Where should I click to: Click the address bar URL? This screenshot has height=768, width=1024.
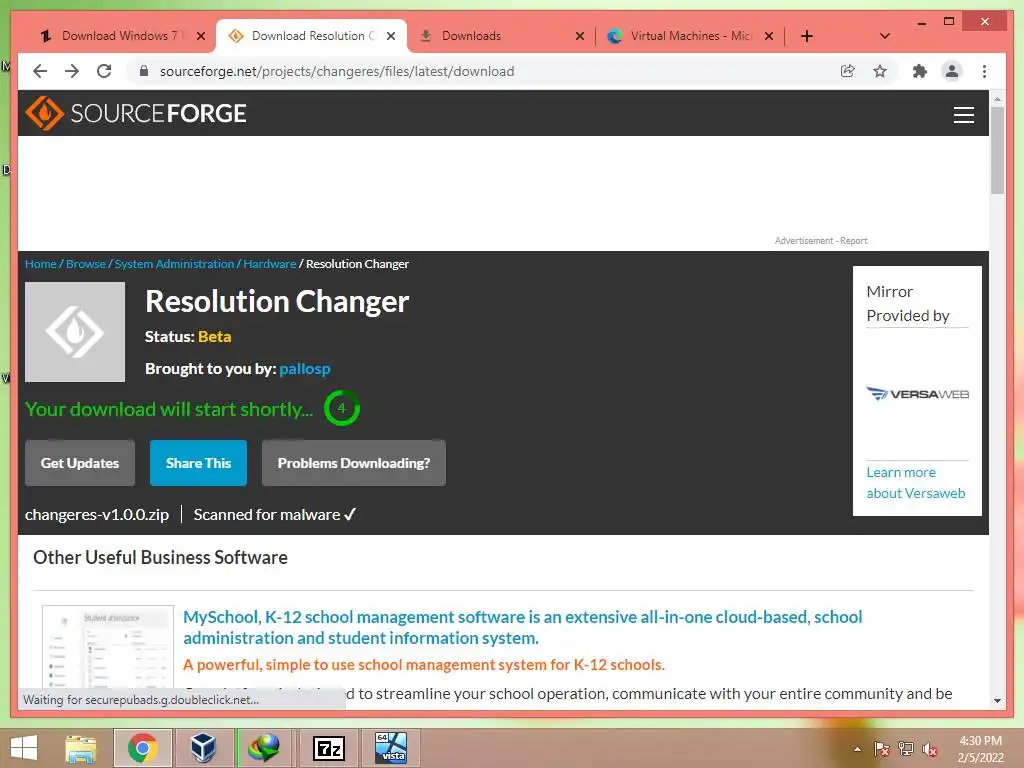pos(337,71)
